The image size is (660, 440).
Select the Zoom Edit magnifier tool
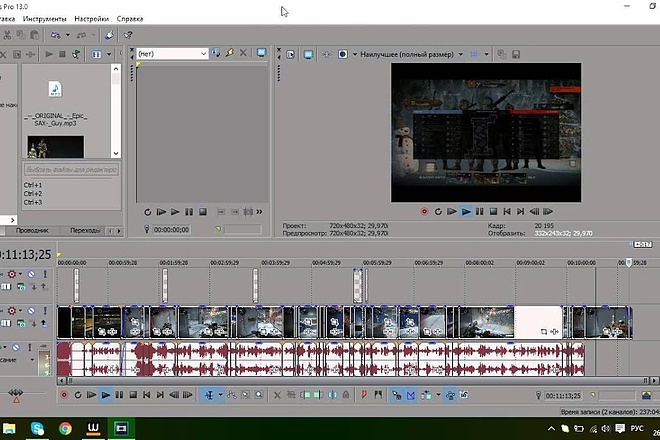[x=258, y=395]
